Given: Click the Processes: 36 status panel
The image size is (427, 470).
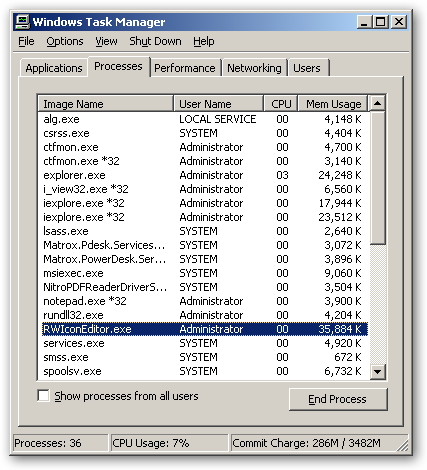Looking at the screenshot, I should (60, 443).
